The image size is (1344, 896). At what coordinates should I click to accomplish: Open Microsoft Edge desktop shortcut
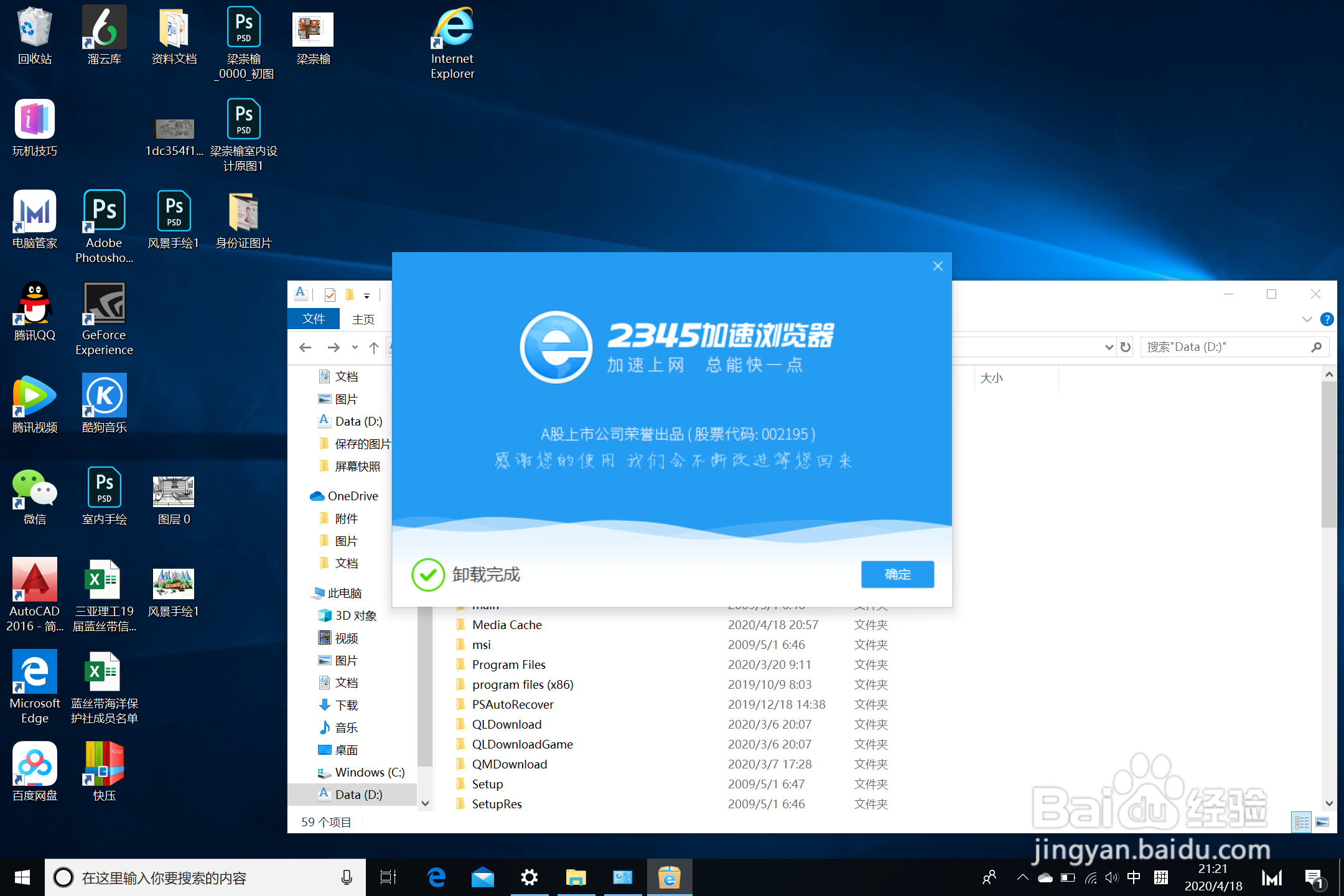(35, 688)
